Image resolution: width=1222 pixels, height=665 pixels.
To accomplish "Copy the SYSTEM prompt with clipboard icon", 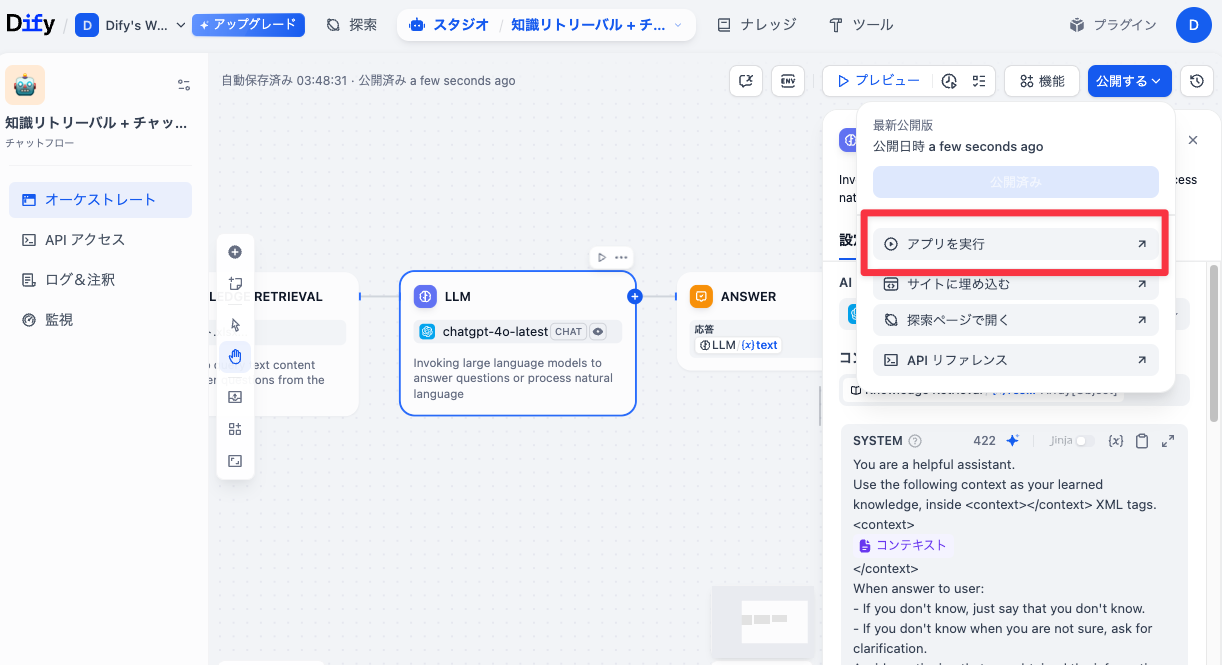I will (x=1142, y=441).
